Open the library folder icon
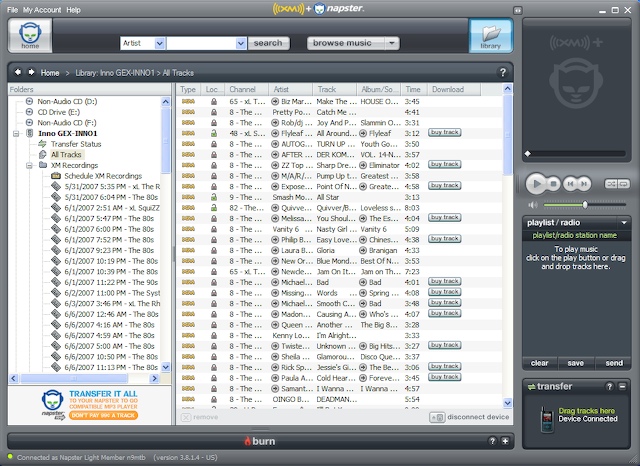Image resolution: width=640 pixels, height=466 pixels. pos(491,36)
